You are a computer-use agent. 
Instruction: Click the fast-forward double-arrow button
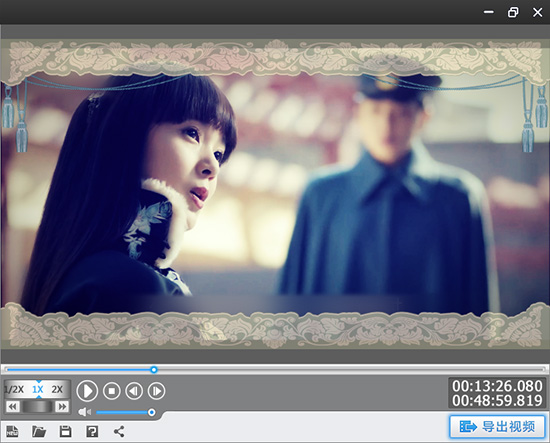(x=62, y=407)
